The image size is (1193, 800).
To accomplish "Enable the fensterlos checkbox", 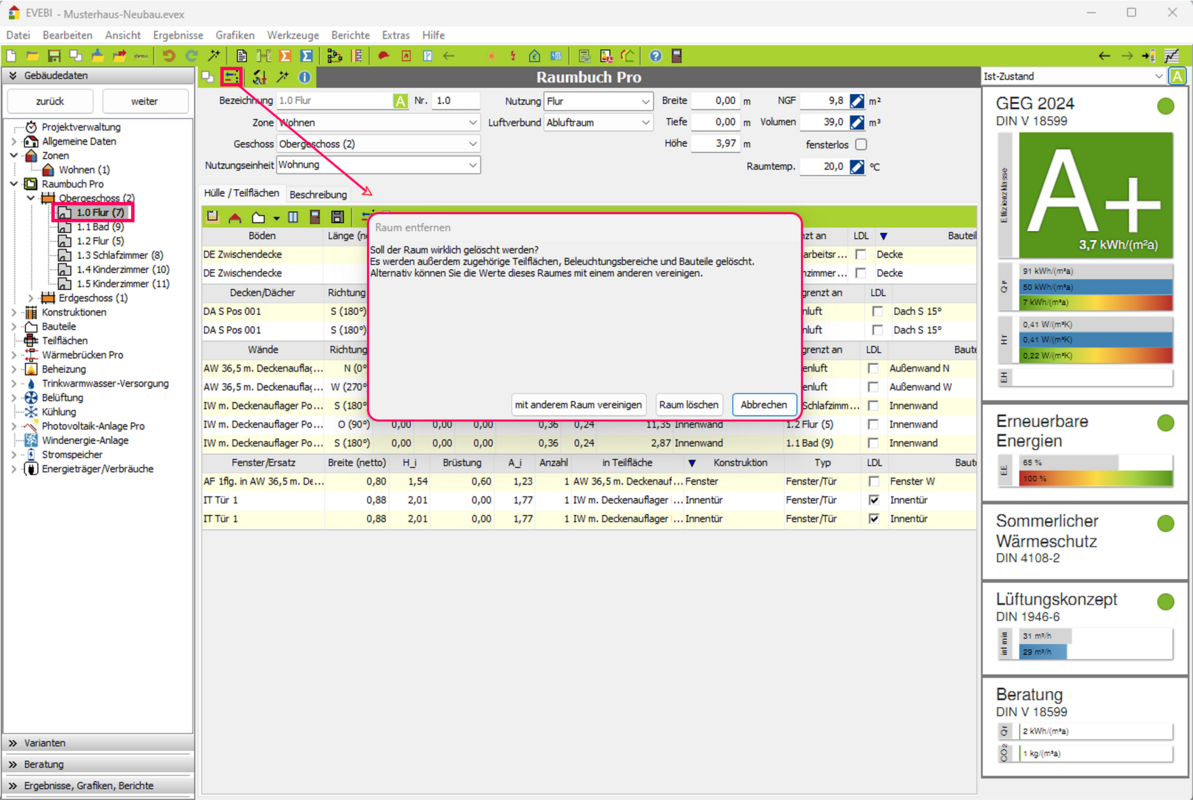I will click(x=861, y=145).
